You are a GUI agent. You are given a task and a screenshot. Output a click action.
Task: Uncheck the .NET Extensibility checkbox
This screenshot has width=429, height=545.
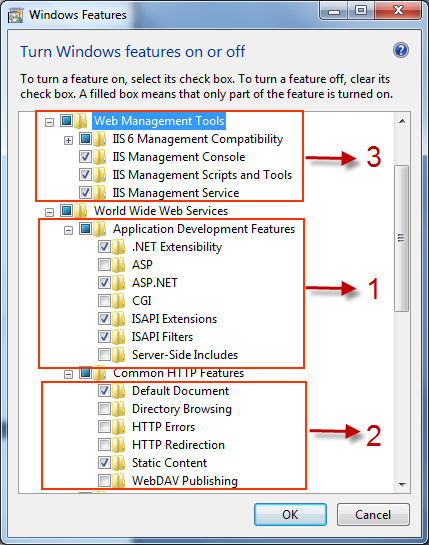[104, 247]
